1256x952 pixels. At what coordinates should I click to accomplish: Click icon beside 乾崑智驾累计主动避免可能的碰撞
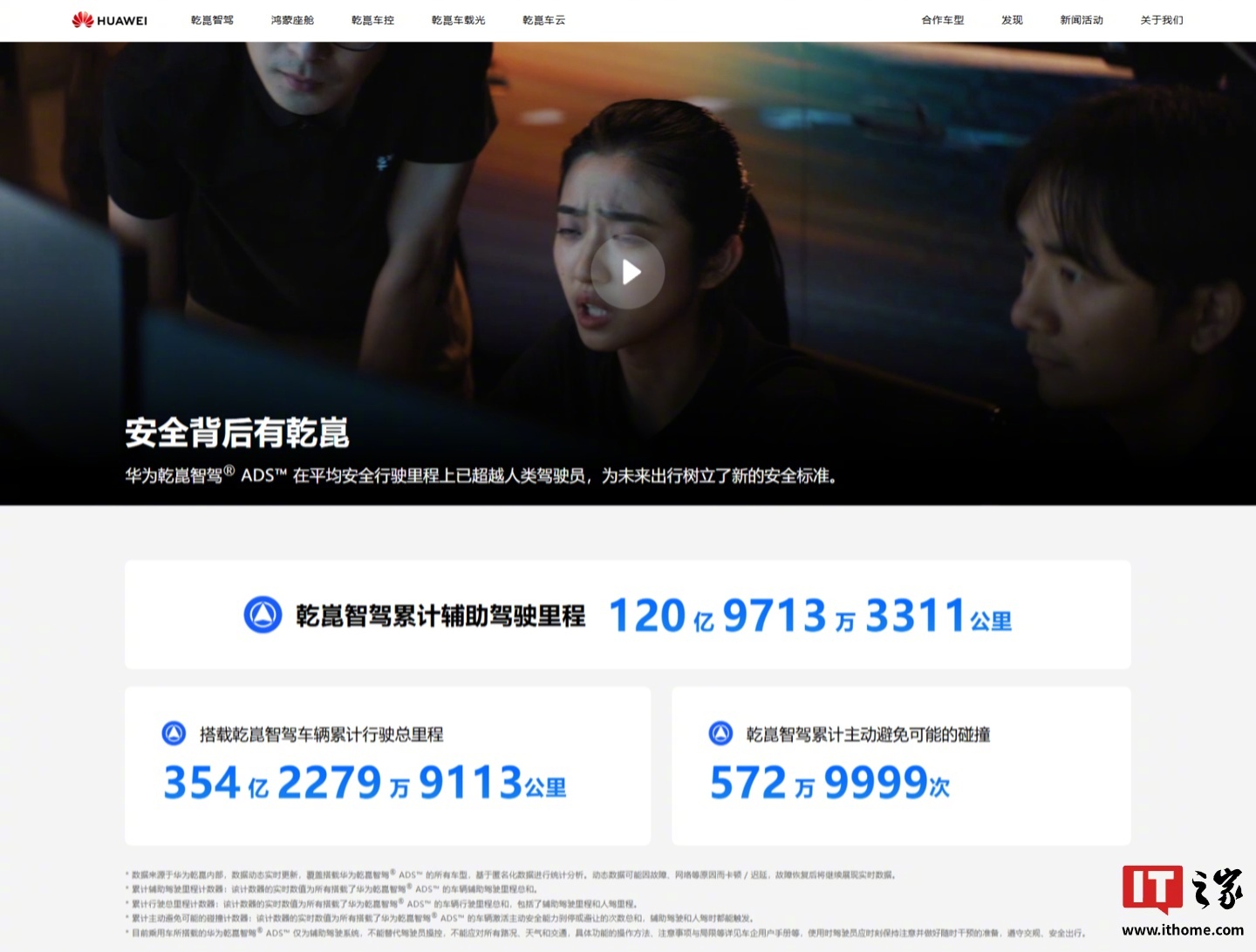[x=720, y=733]
